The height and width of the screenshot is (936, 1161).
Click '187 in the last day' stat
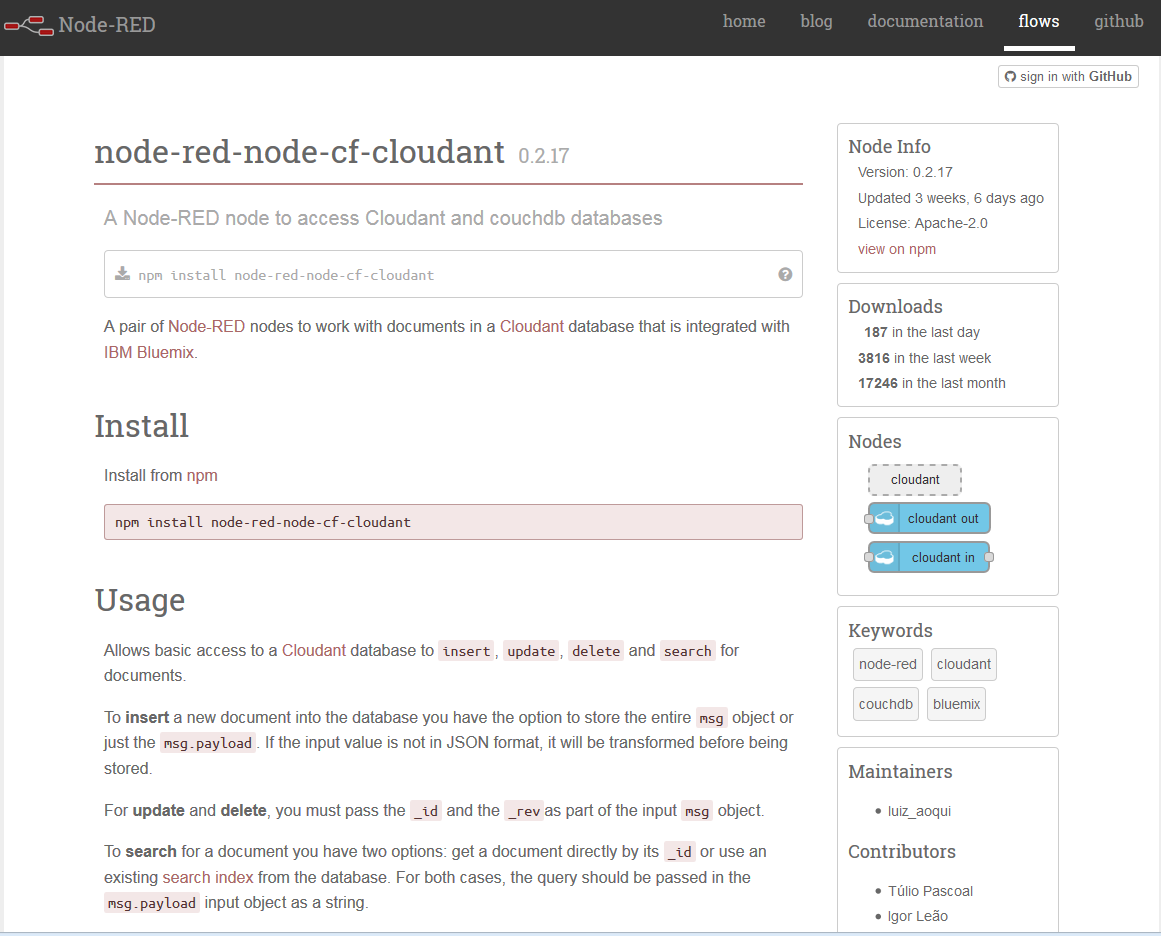pos(922,332)
